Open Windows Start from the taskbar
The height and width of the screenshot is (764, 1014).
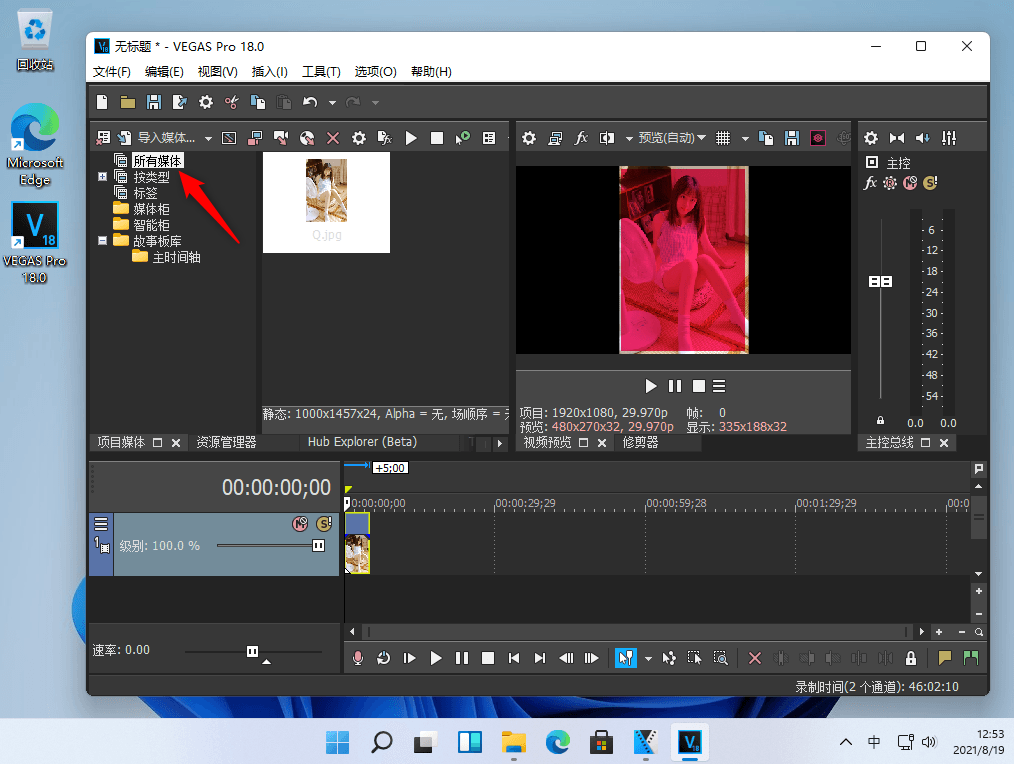click(337, 742)
